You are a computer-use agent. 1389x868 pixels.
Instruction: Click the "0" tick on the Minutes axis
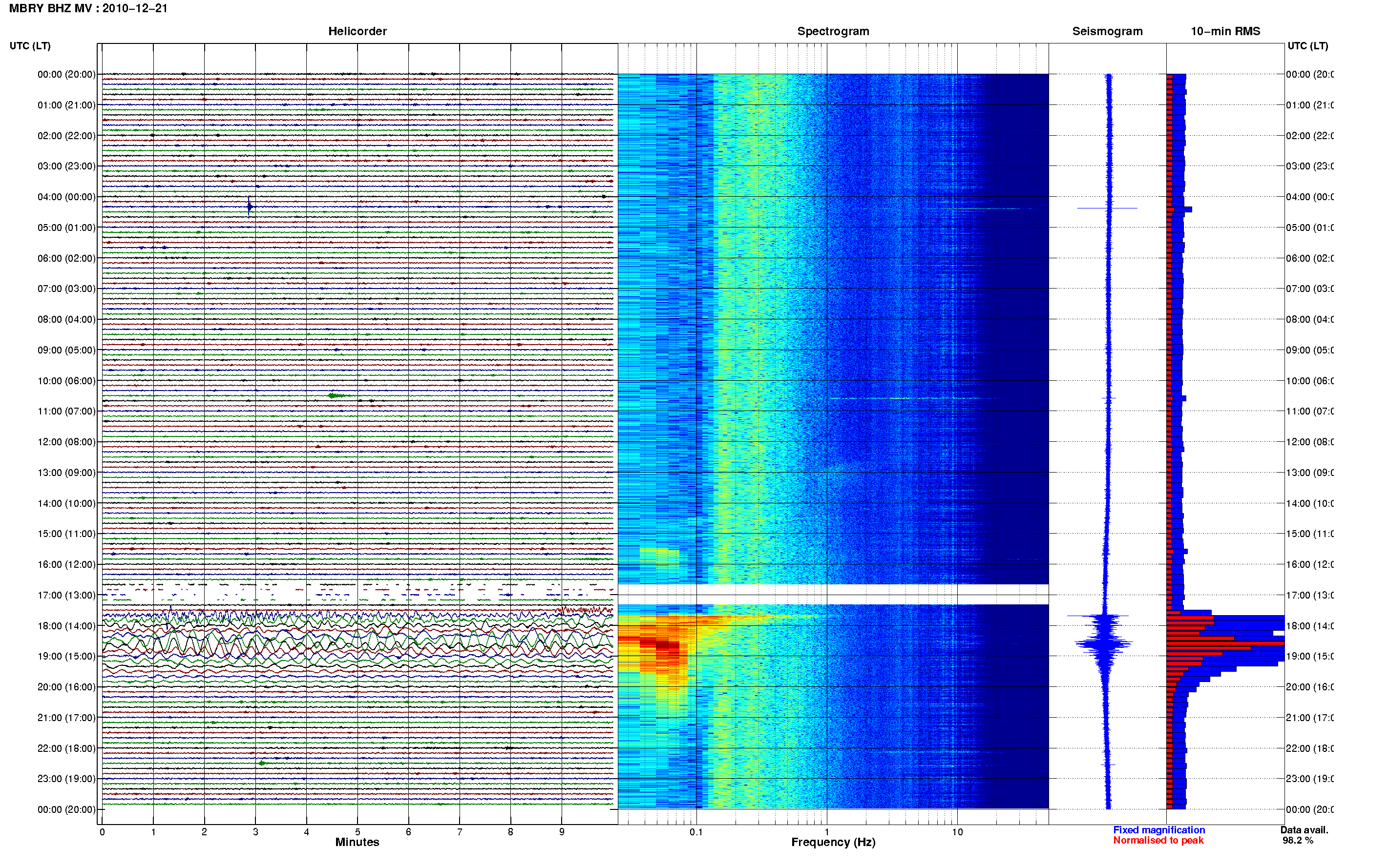(x=102, y=832)
